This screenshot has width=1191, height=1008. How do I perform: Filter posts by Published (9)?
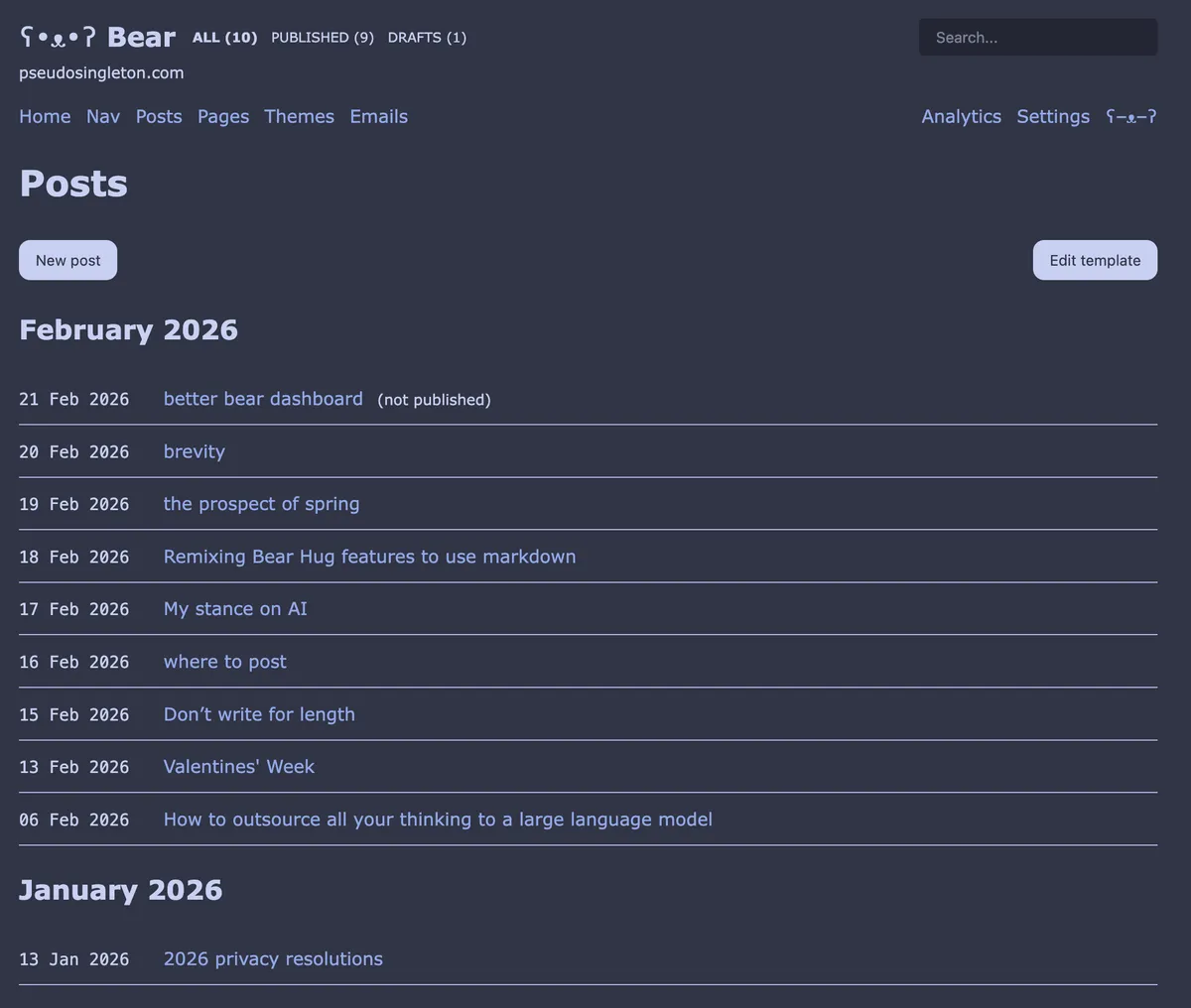323,38
